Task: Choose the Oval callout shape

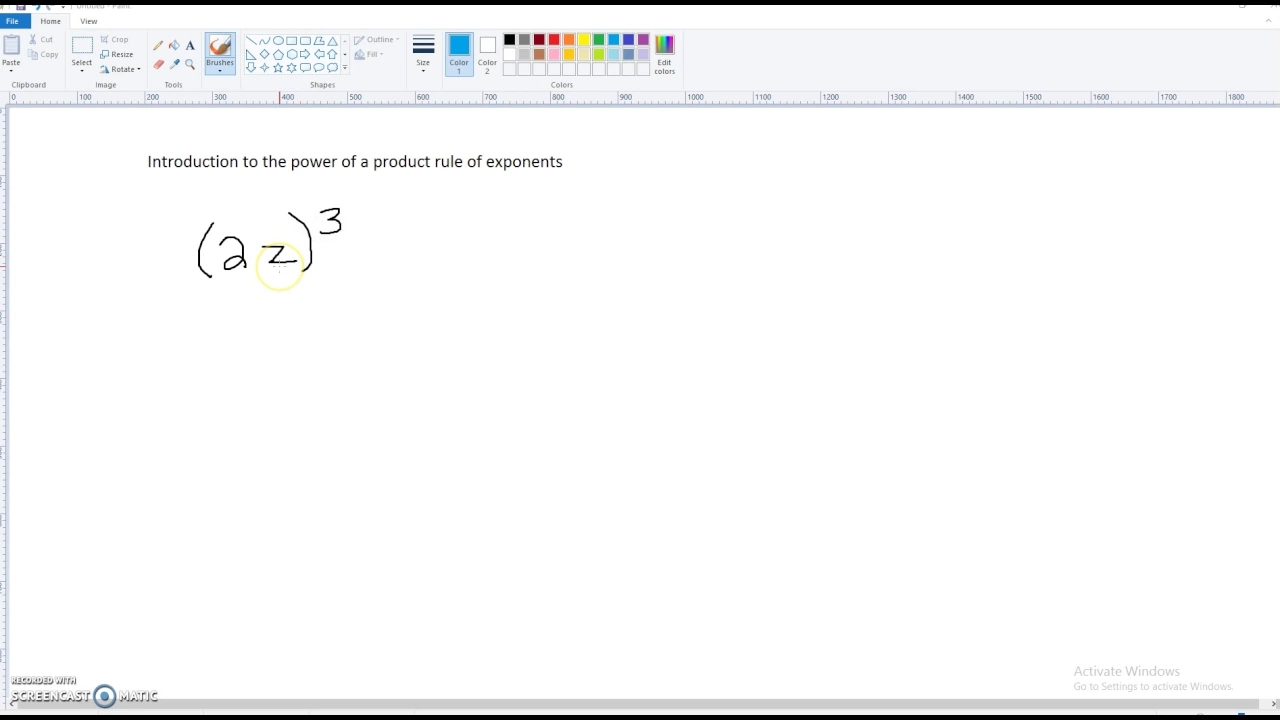Action: point(319,67)
